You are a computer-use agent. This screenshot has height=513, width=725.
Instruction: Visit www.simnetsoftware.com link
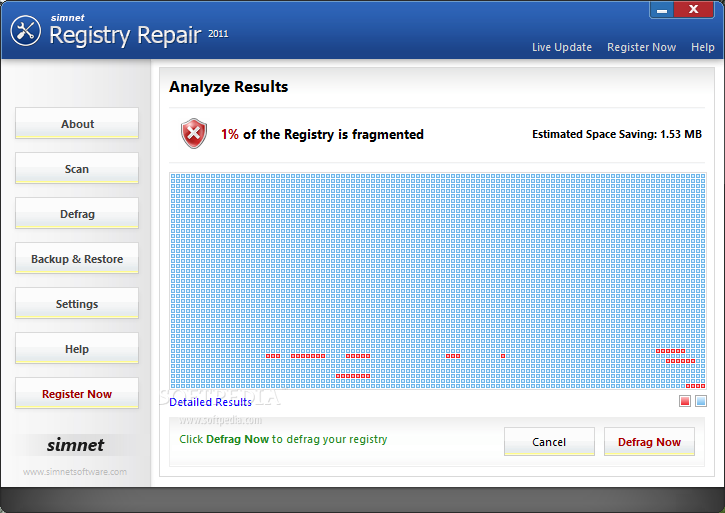[x=75, y=472]
